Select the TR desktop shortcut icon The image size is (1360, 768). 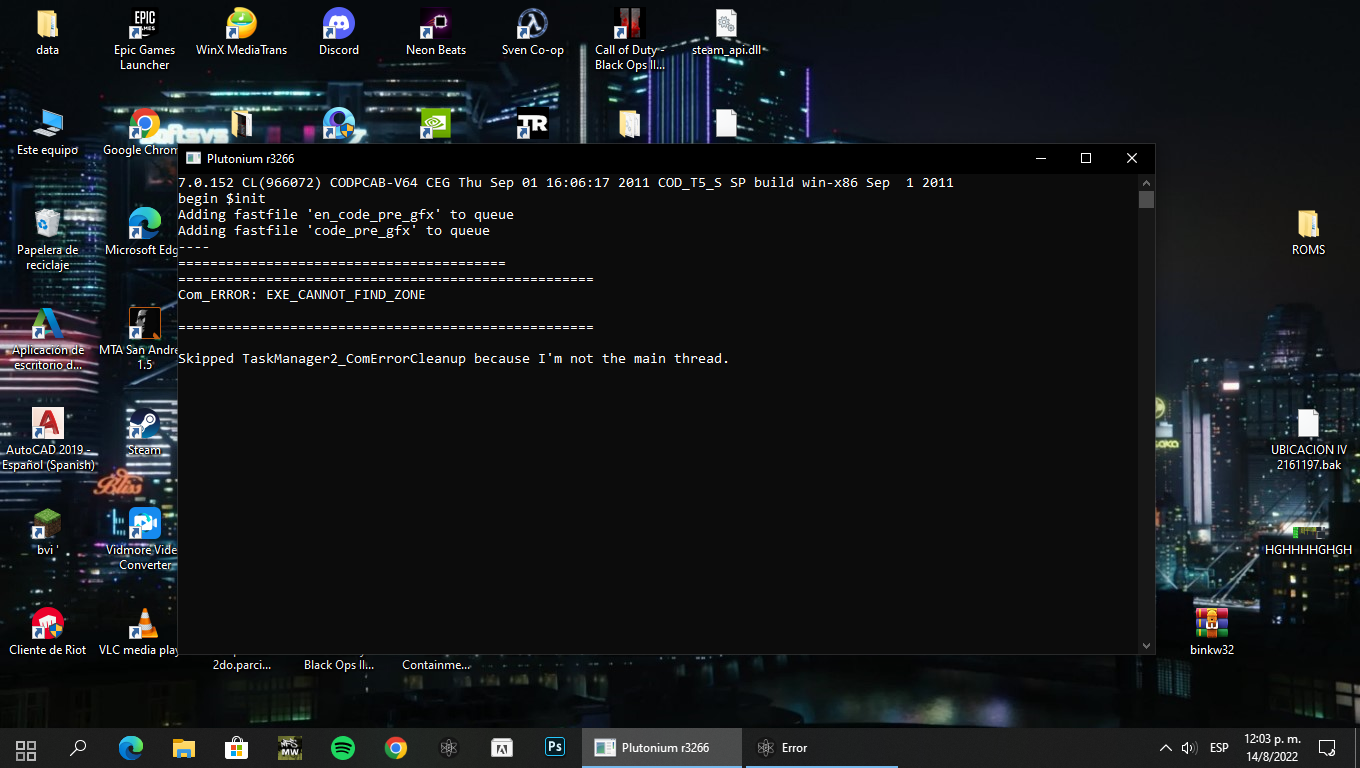532,124
